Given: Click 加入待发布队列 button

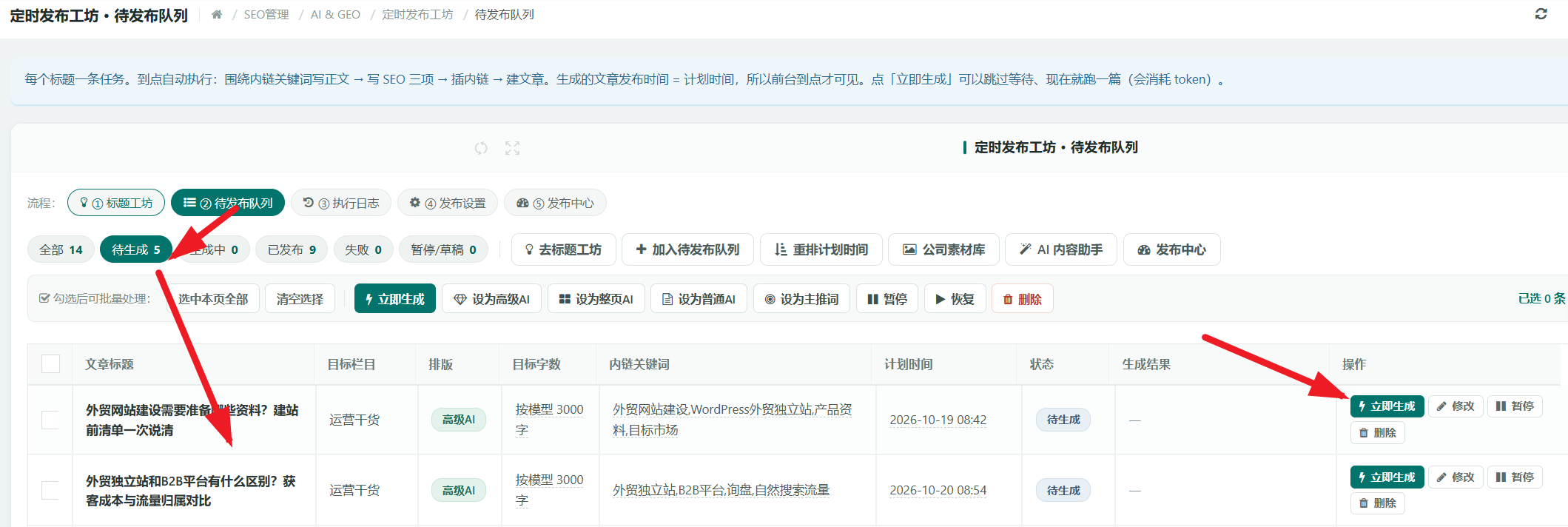Looking at the screenshot, I should point(687,249).
